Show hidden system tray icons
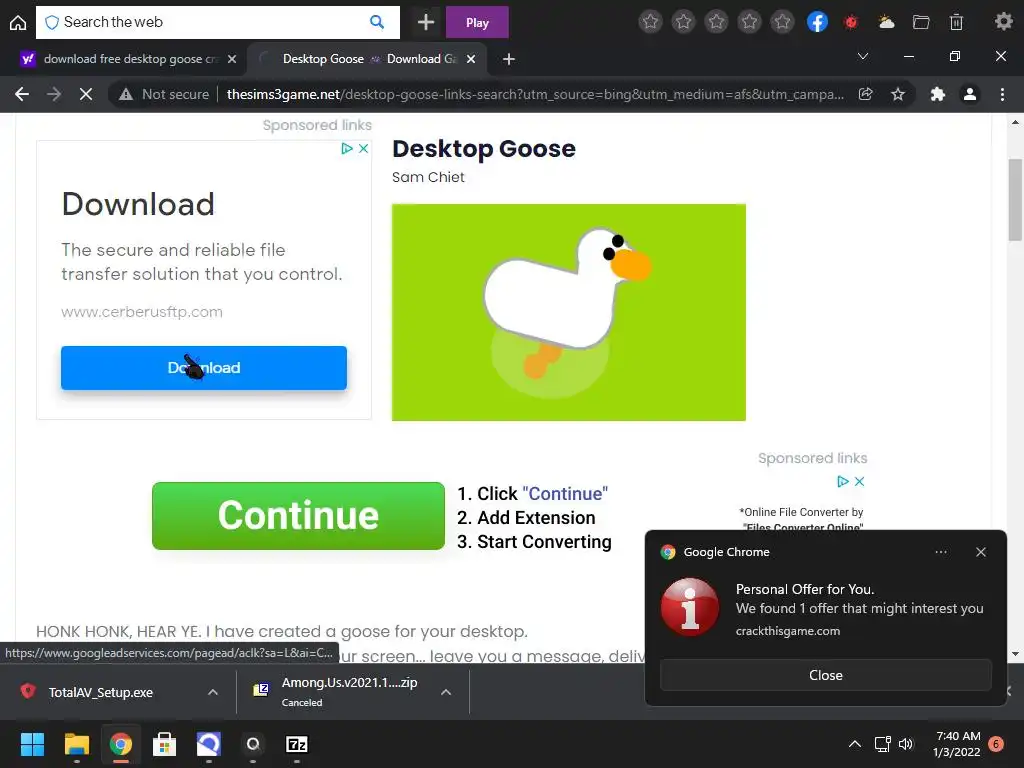The image size is (1024, 768). pos(854,744)
